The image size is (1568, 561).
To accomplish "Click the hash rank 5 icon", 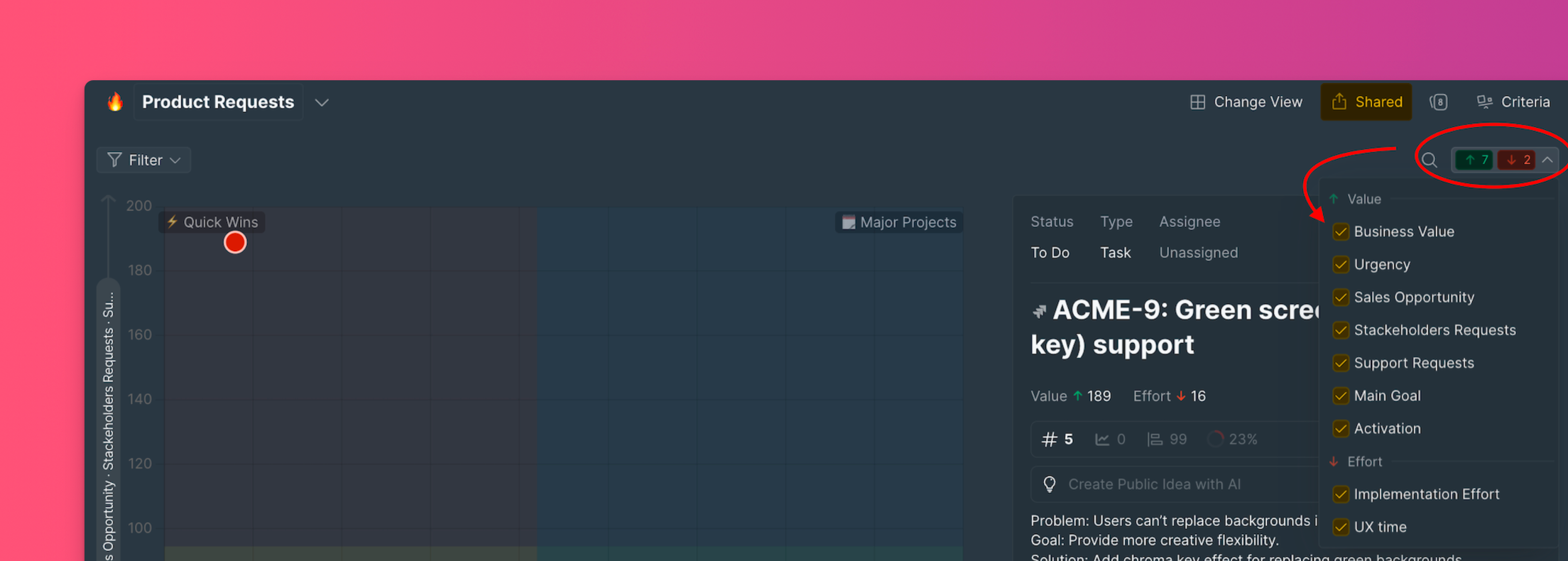I will pos(1049,440).
